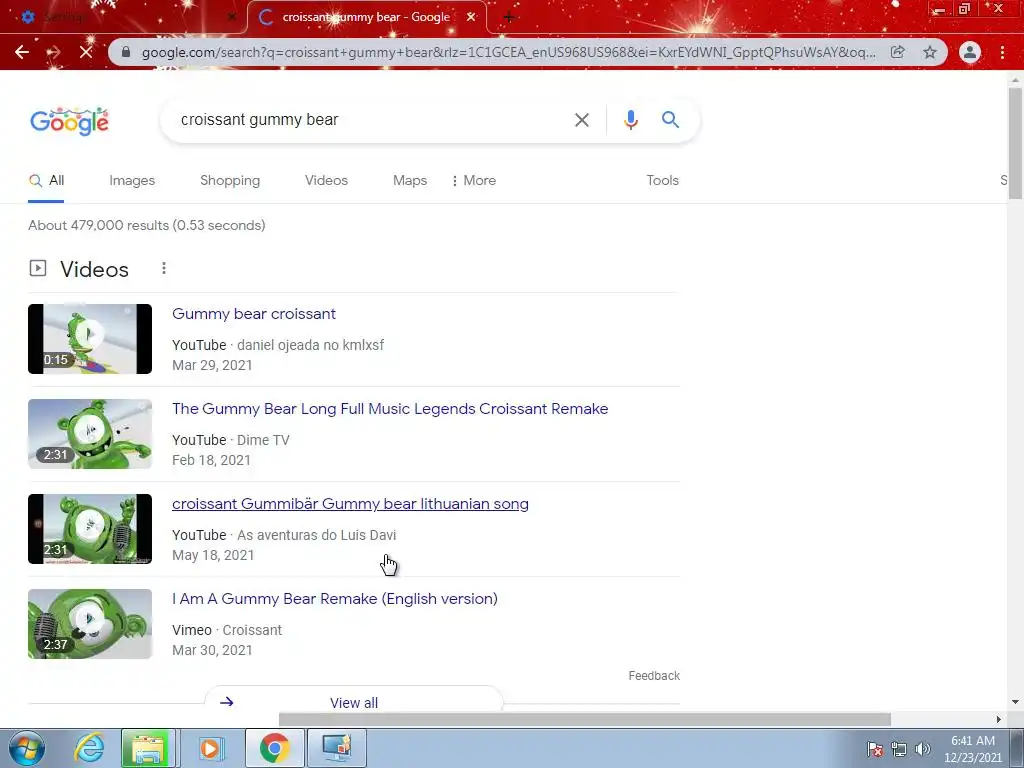The height and width of the screenshot is (768, 1024).
Task: Play the 0:15 Gummy bear croissant thumbnail
Action: (90, 339)
